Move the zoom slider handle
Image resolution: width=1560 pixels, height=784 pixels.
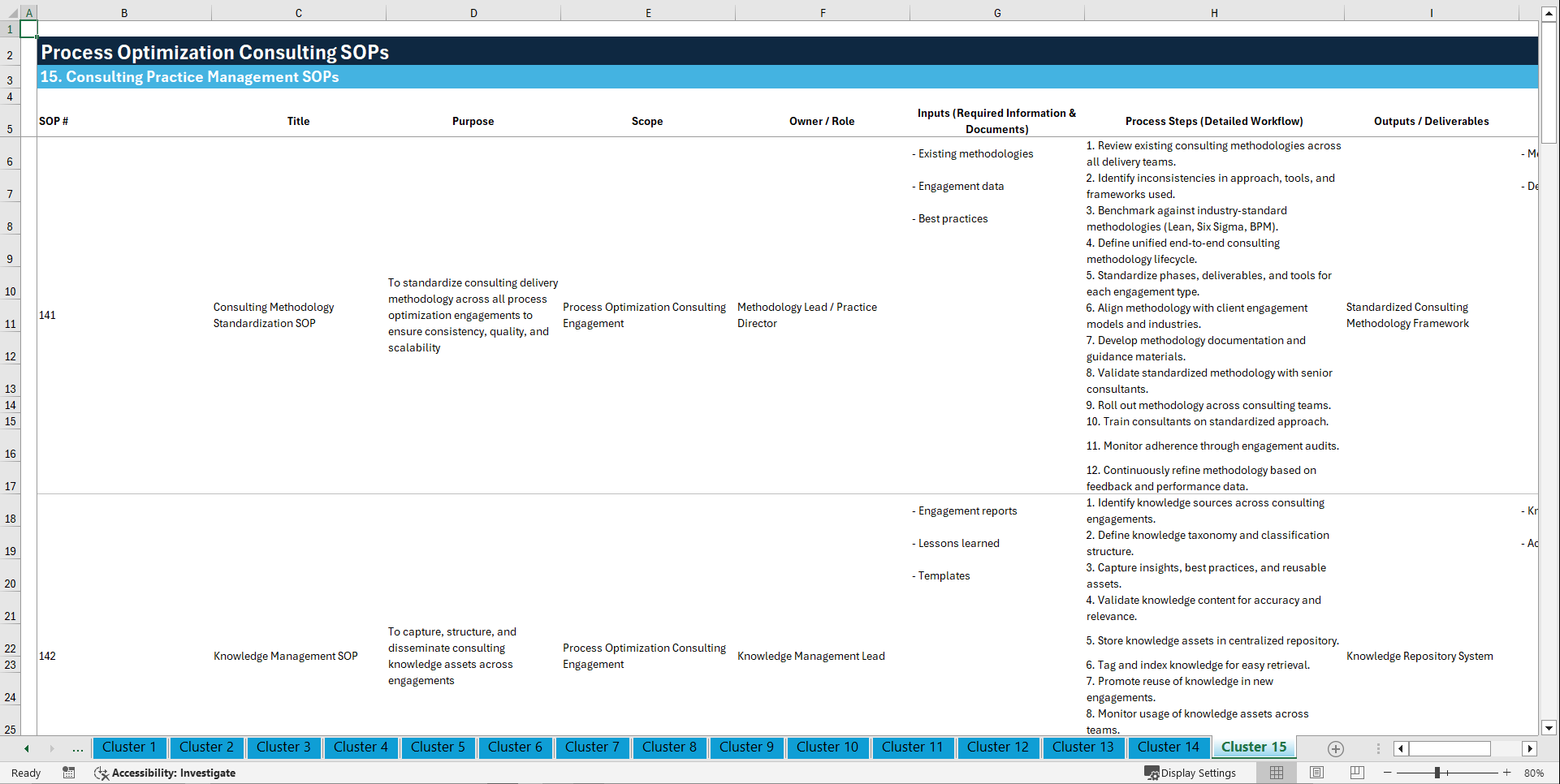tap(1437, 773)
